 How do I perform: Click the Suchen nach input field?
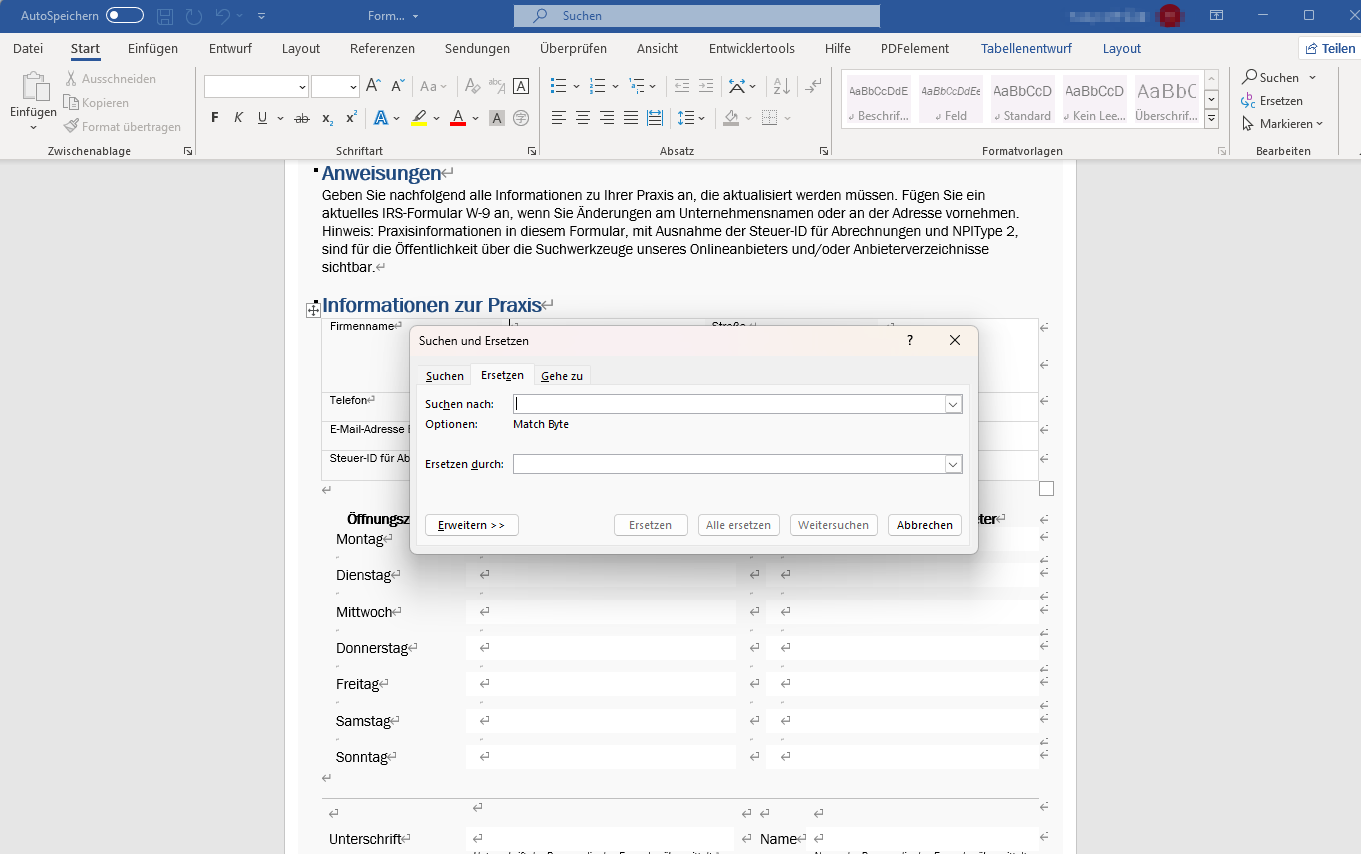tap(729, 404)
